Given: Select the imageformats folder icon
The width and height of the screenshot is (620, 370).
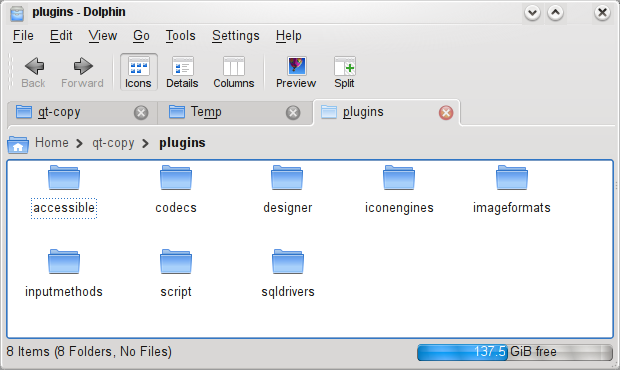Looking at the screenshot, I should point(512,177).
